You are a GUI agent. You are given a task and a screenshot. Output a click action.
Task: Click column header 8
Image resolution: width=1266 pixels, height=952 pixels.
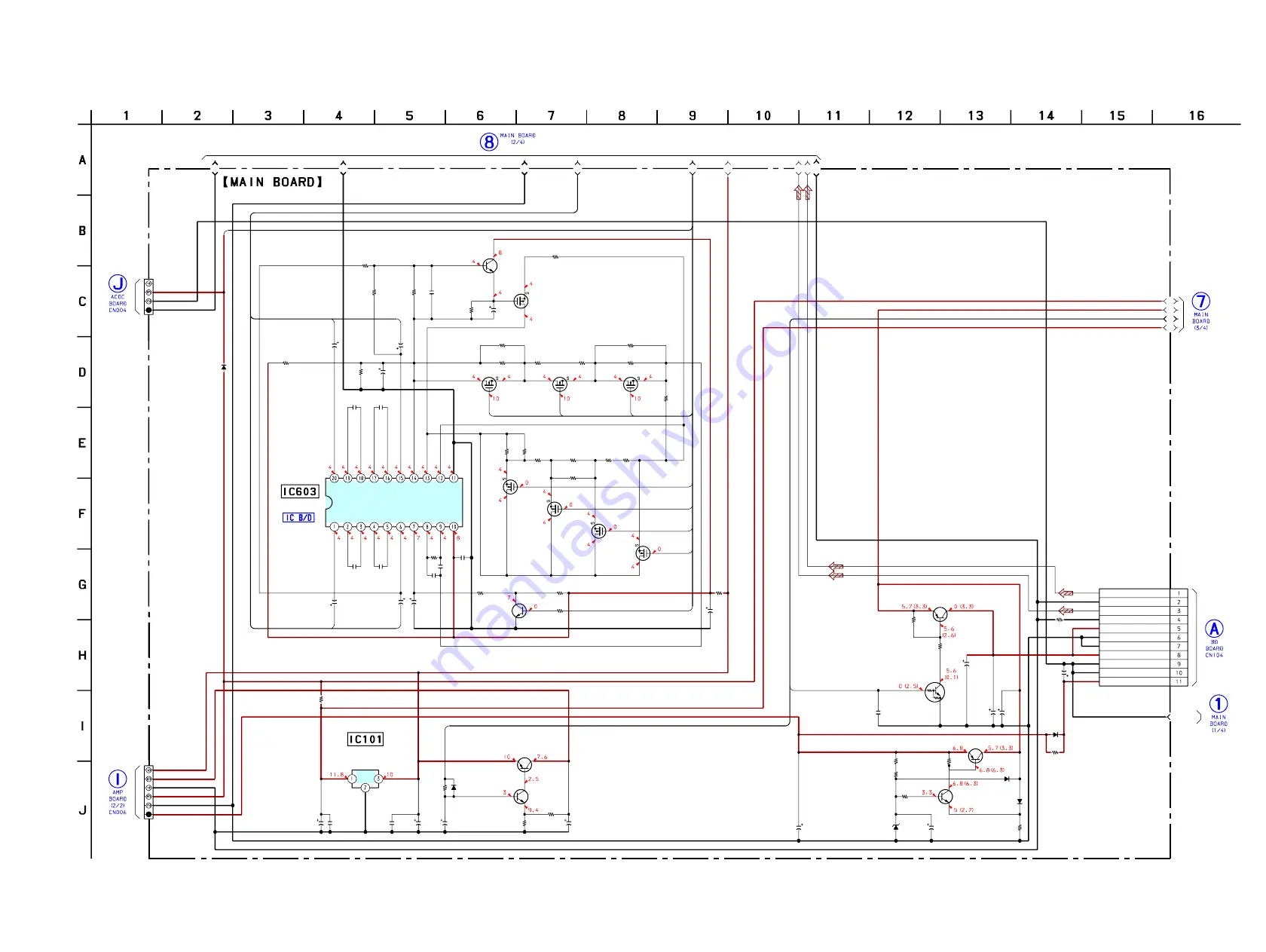(x=622, y=115)
